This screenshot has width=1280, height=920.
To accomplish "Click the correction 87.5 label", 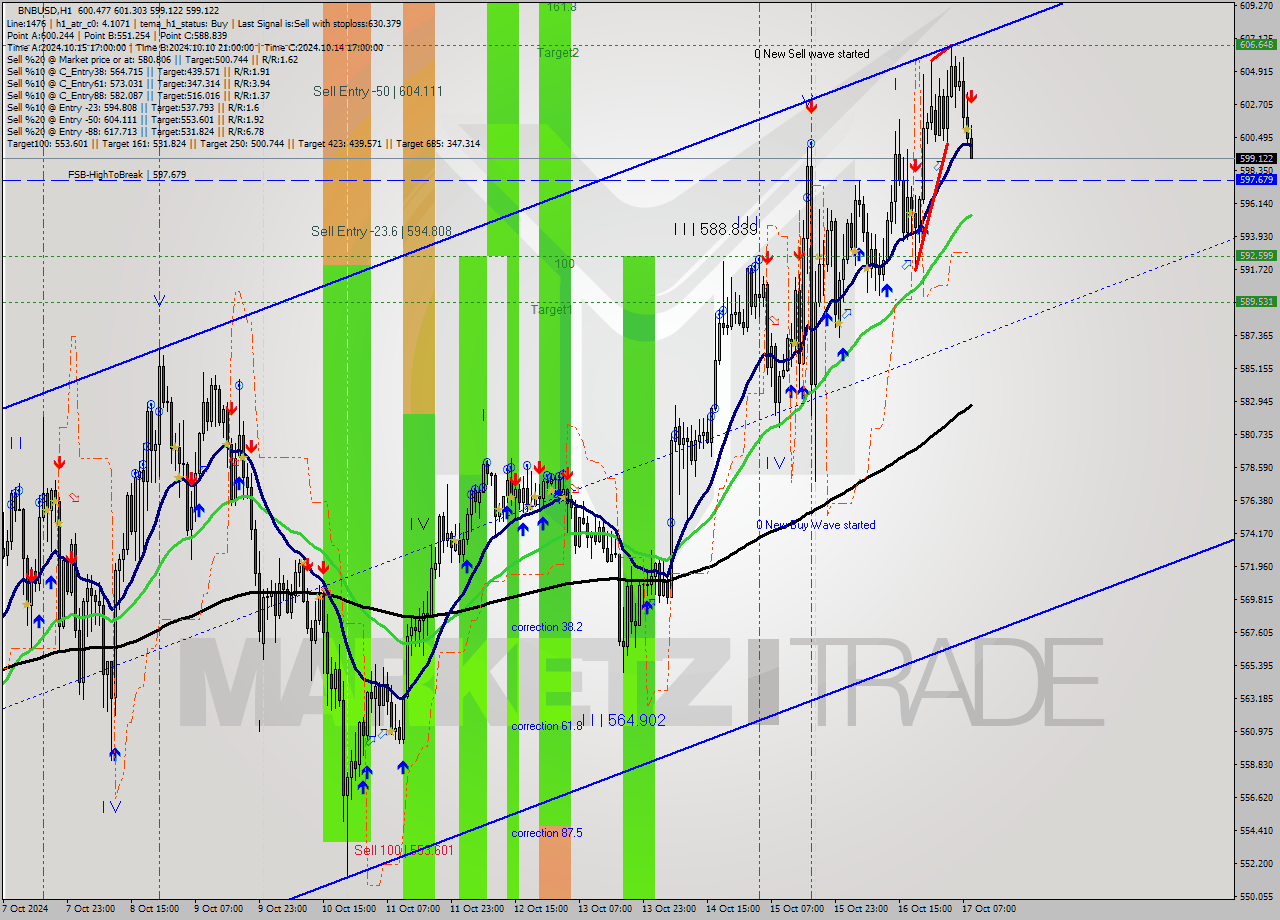I will [547, 833].
